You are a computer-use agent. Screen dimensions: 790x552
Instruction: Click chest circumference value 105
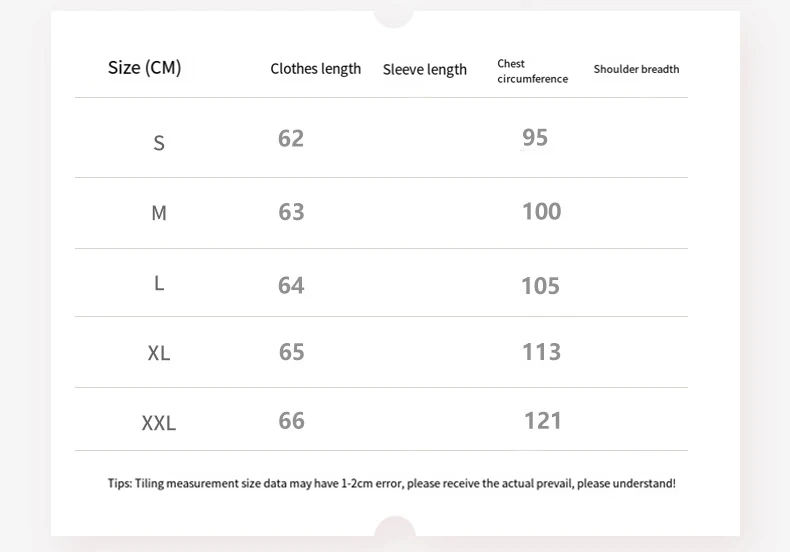point(540,286)
